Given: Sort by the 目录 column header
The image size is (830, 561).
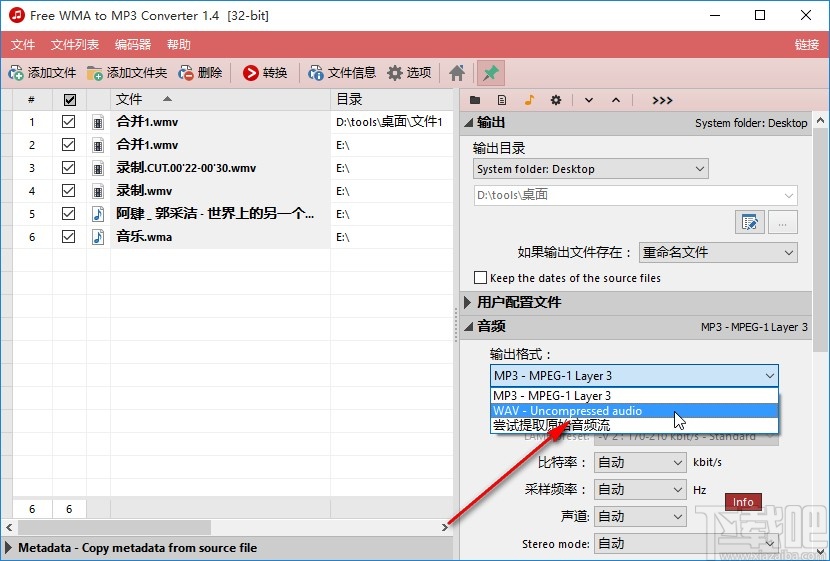Looking at the screenshot, I should click(x=392, y=99).
